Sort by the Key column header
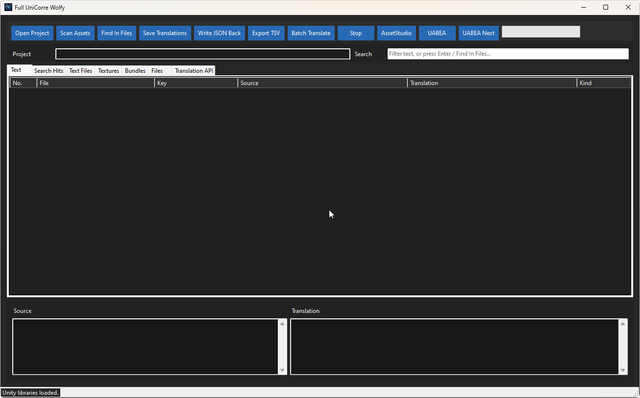Image resolution: width=640 pixels, height=398 pixels. pyautogui.click(x=196, y=83)
